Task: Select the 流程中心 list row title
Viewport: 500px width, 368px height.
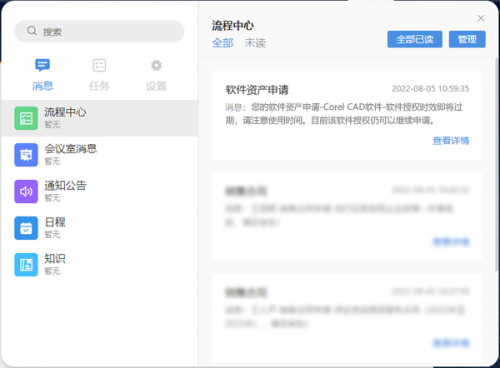Action: coord(65,112)
